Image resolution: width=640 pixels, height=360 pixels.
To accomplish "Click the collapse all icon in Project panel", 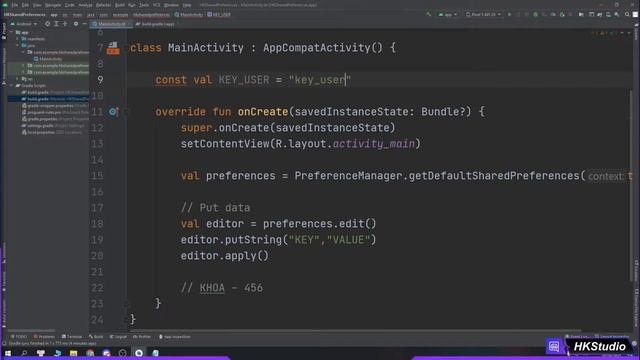I will (x=65, y=24).
